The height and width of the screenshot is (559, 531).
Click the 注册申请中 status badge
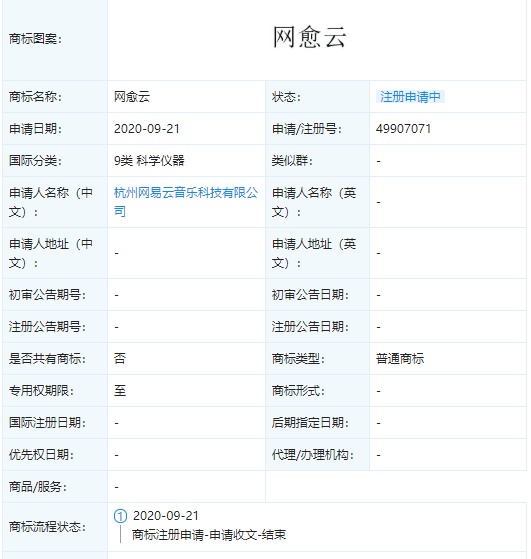[x=410, y=97]
